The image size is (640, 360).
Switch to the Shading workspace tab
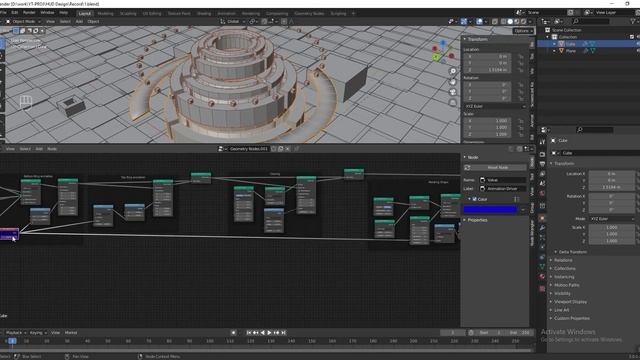204,13
